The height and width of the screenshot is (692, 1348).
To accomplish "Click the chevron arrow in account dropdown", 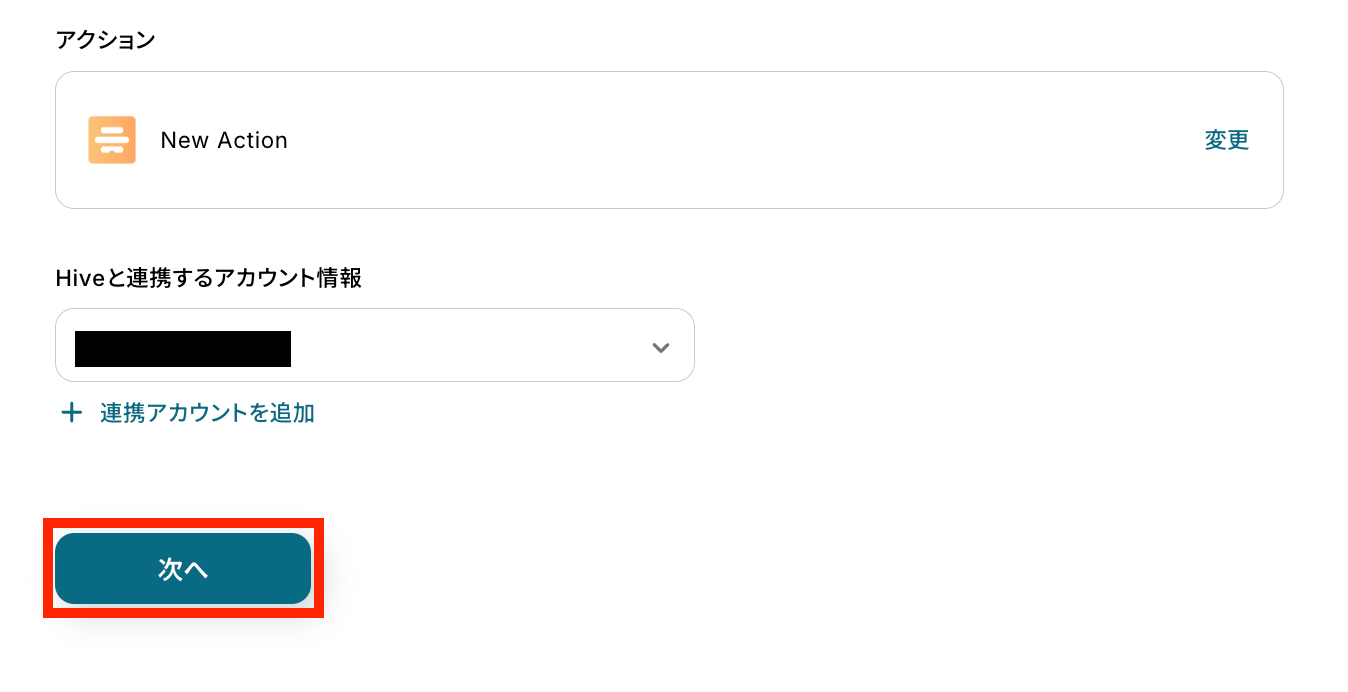I will coord(660,348).
